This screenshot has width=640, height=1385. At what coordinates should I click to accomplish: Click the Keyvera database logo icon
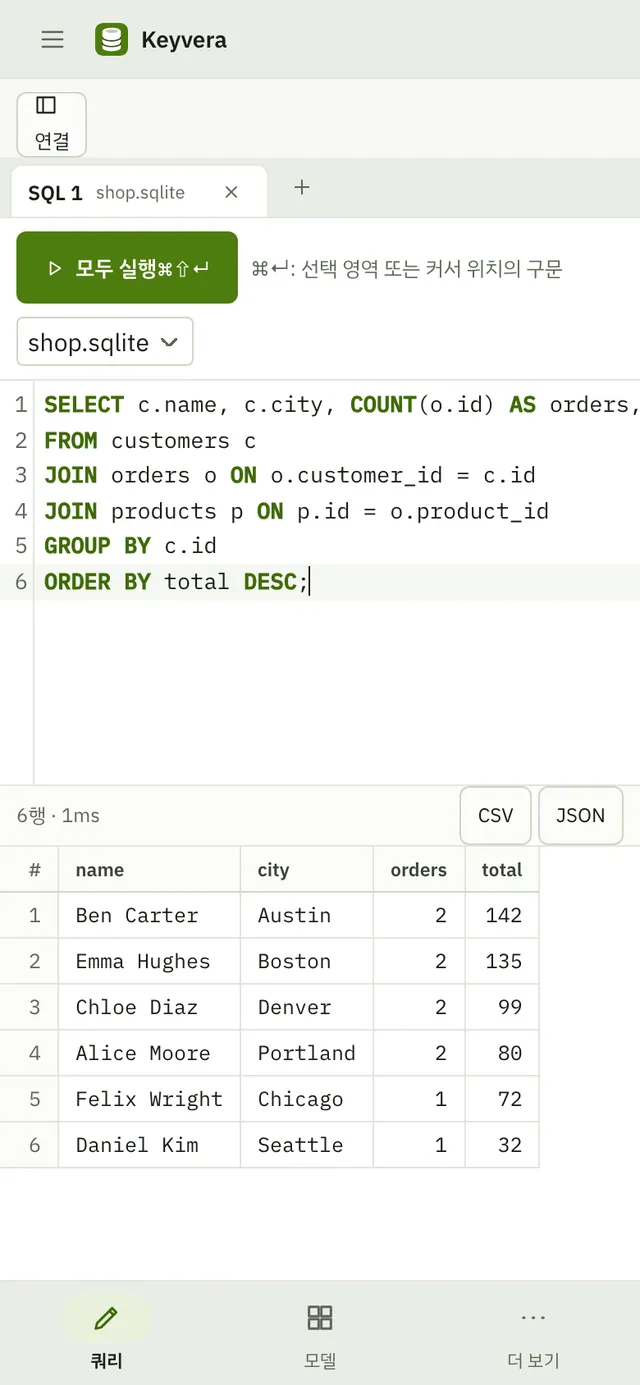click(111, 39)
